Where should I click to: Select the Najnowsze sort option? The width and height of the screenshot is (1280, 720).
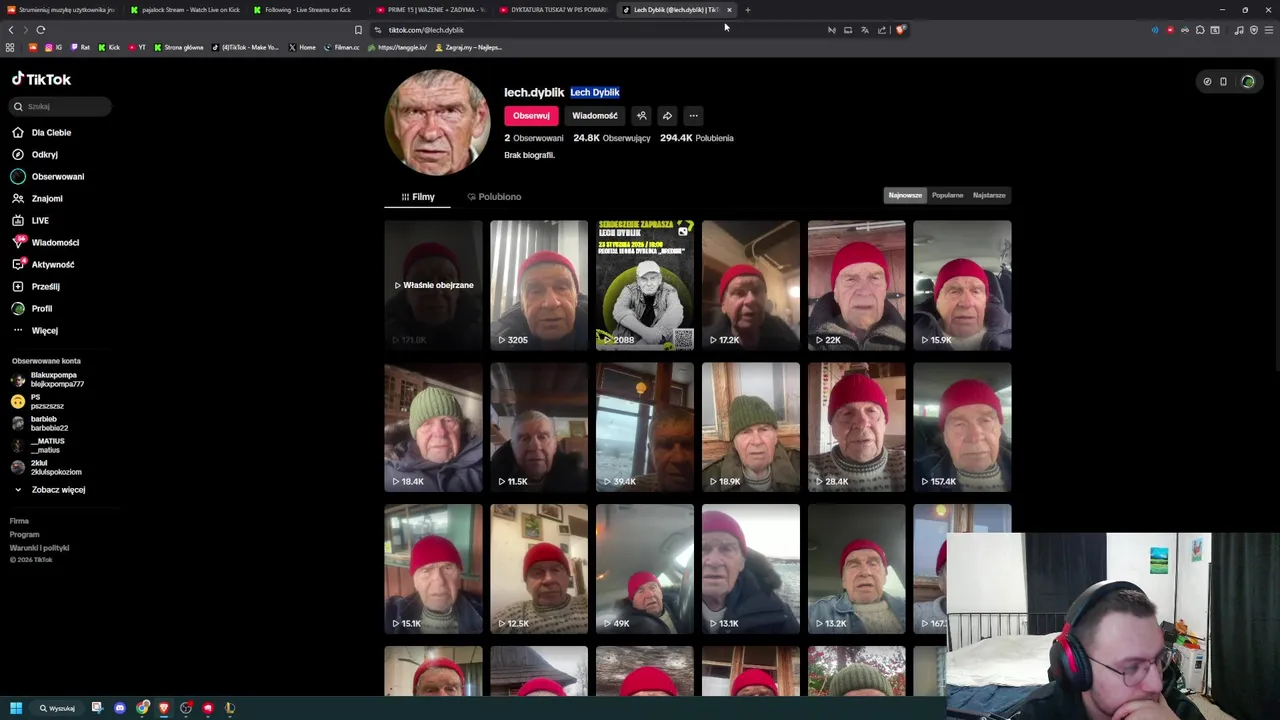click(x=905, y=195)
